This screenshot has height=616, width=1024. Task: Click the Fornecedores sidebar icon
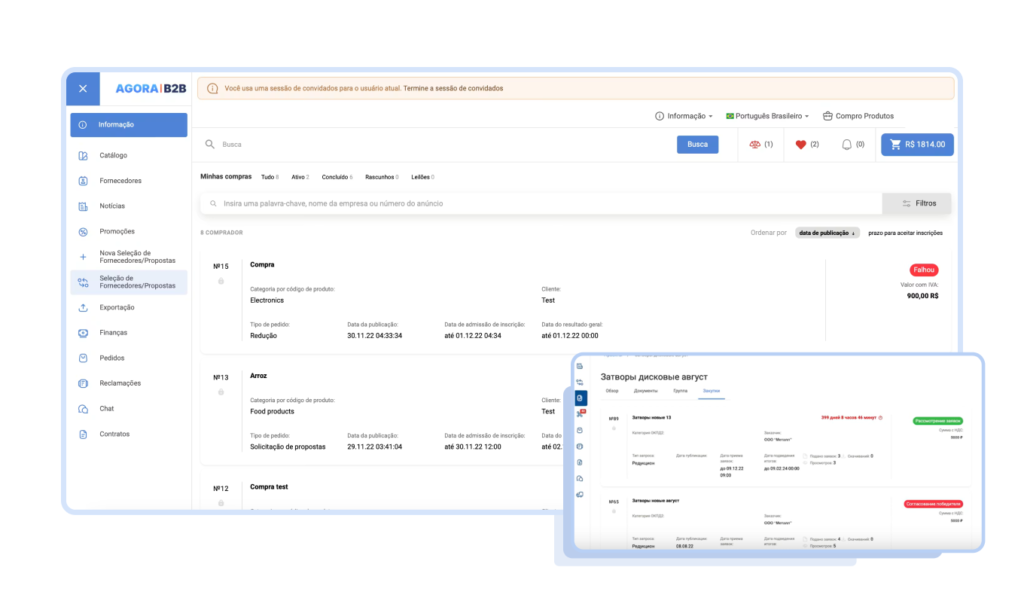(x=83, y=181)
